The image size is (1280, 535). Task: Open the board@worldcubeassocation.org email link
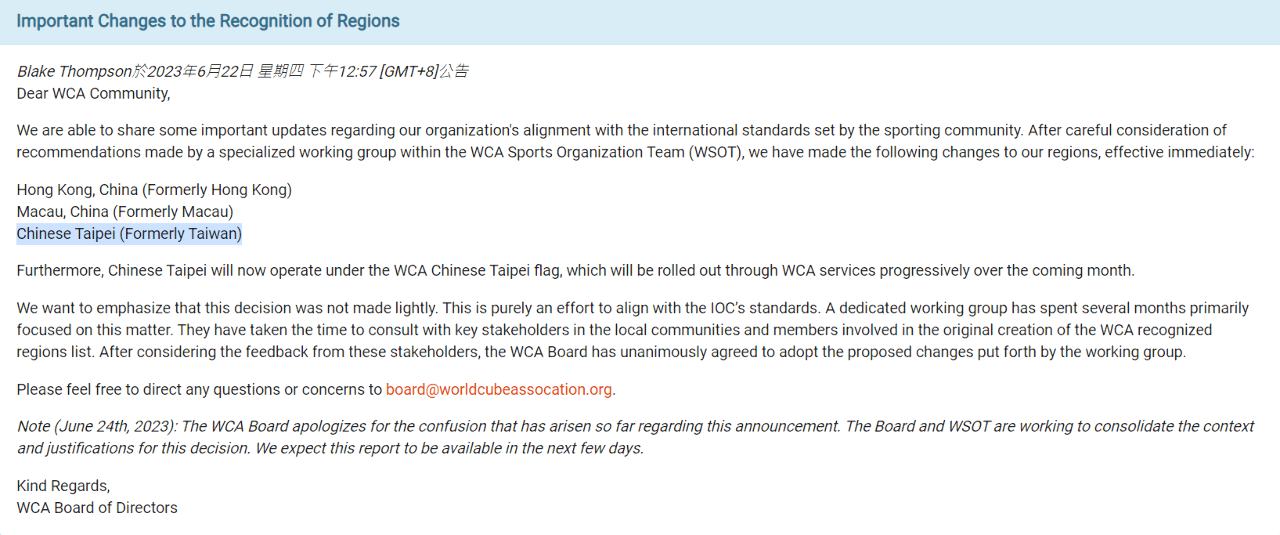pyautogui.click(x=499, y=389)
